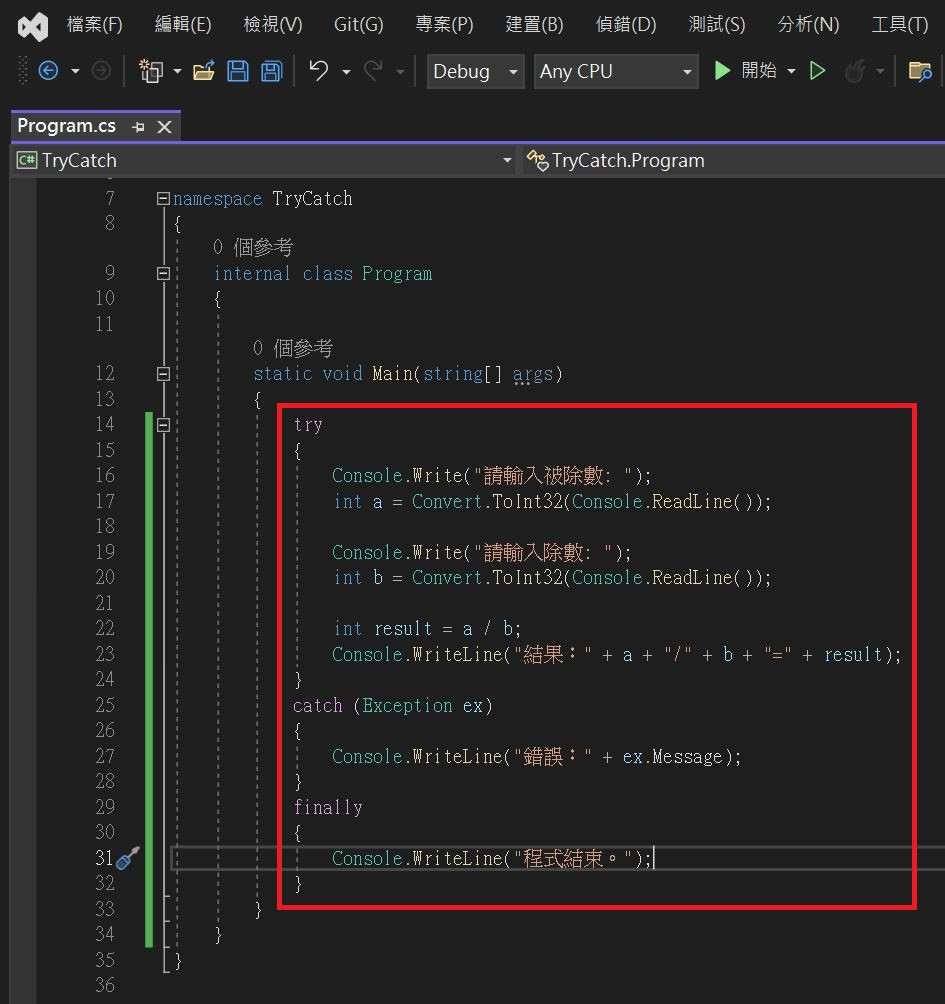Click the "int result = a / b;" line
This screenshot has width=945, height=1004.
coord(427,629)
